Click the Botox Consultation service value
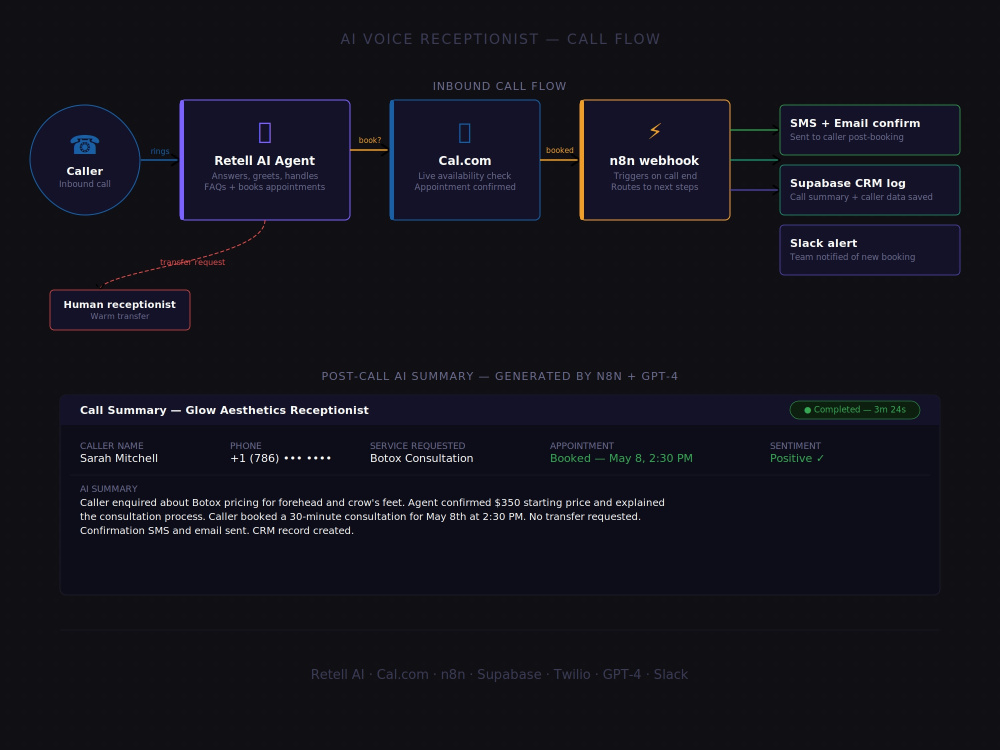Viewport: 1000px width, 750px height. click(422, 459)
